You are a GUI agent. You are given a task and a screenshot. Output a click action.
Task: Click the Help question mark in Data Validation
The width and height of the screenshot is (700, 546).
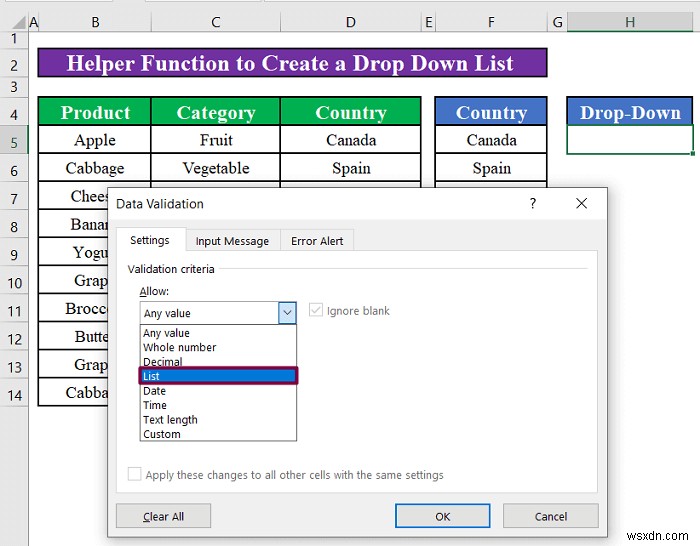pyautogui.click(x=533, y=204)
